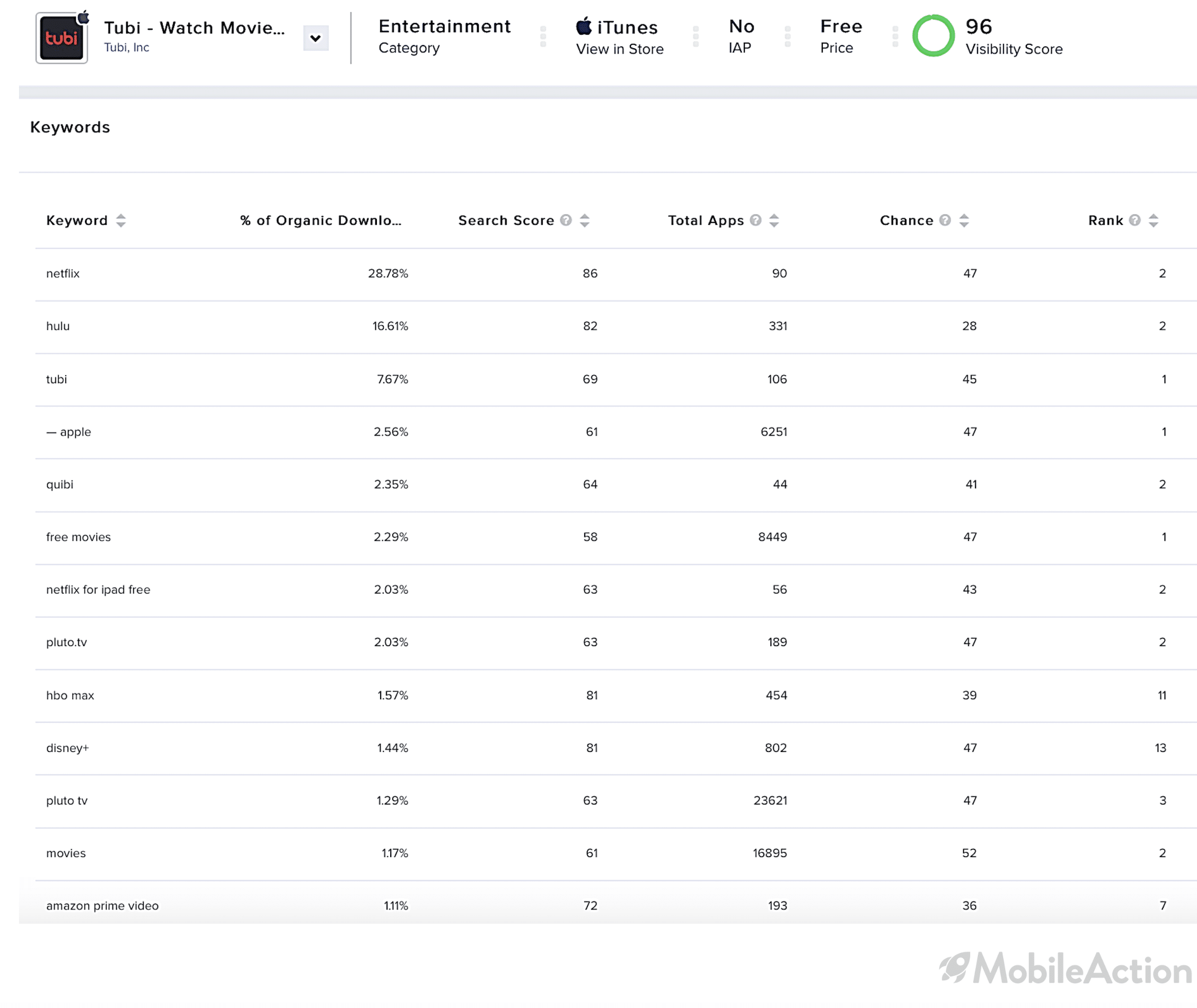
Task: Click the Total Apps header label
Action: coord(706,220)
